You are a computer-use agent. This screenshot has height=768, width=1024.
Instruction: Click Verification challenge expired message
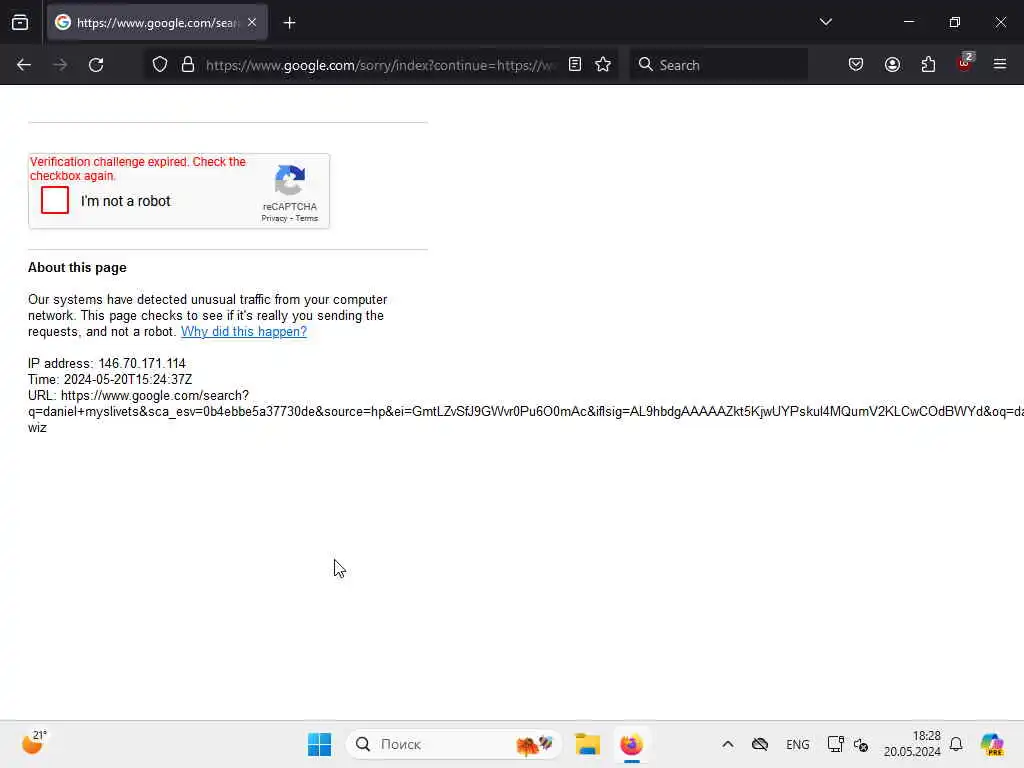click(x=138, y=168)
